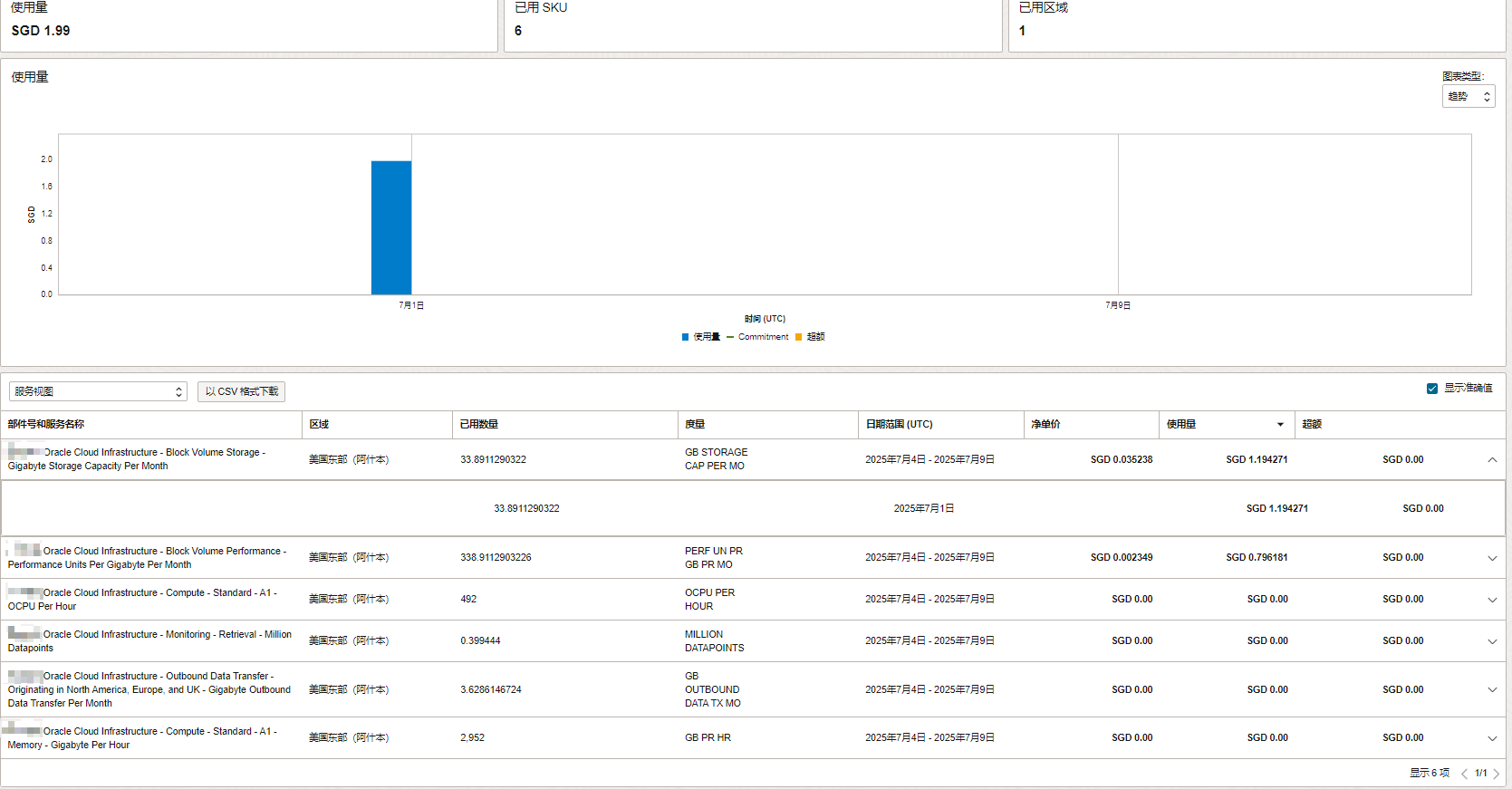1512x789 pixels.
Task: Toggle the blue 使用量 legend swatch
Action: [x=686, y=337]
